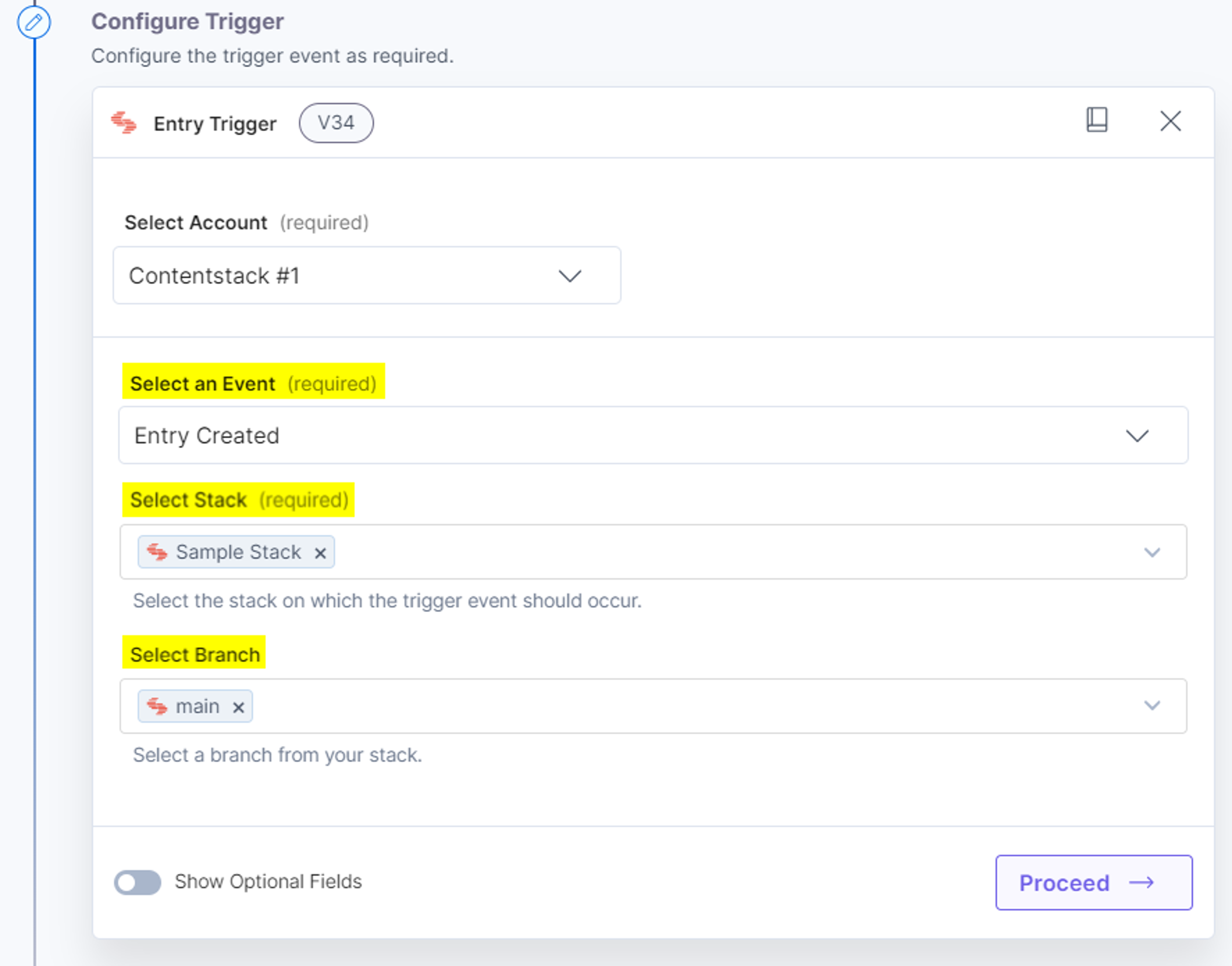
Task: Click the Sample Stack tag logo icon
Action: point(157,551)
